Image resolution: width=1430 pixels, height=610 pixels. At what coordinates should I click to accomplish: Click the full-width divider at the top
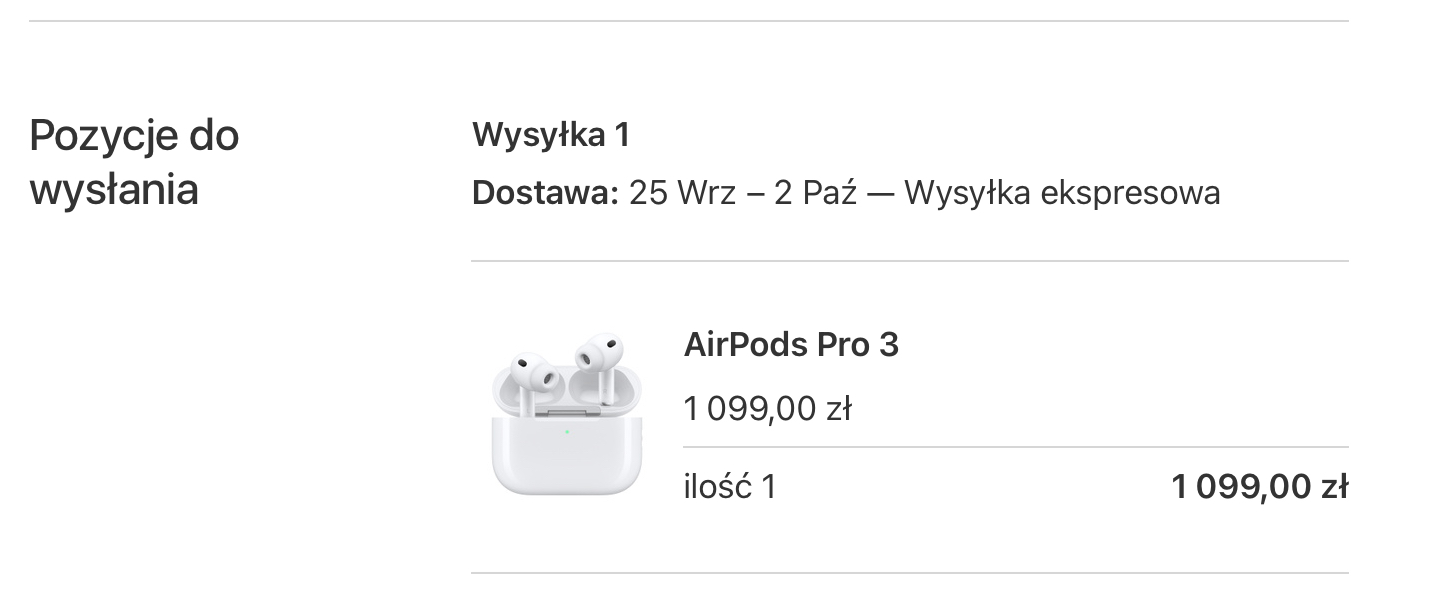[x=688, y=21]
